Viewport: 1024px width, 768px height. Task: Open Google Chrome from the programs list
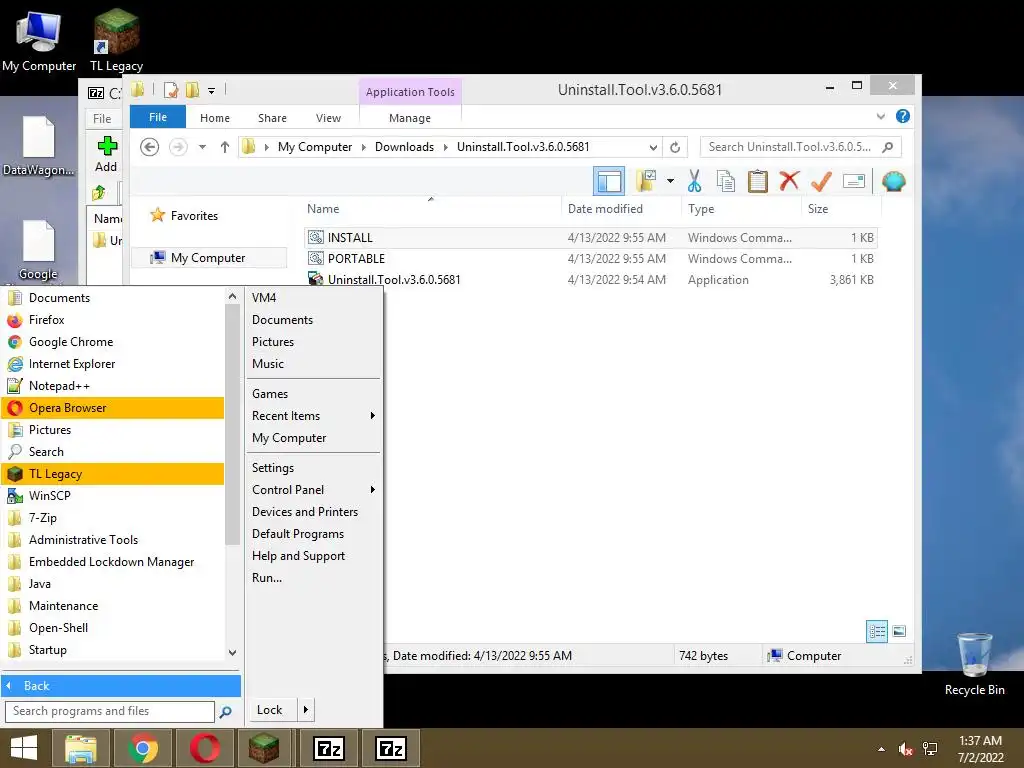[112, 342]
